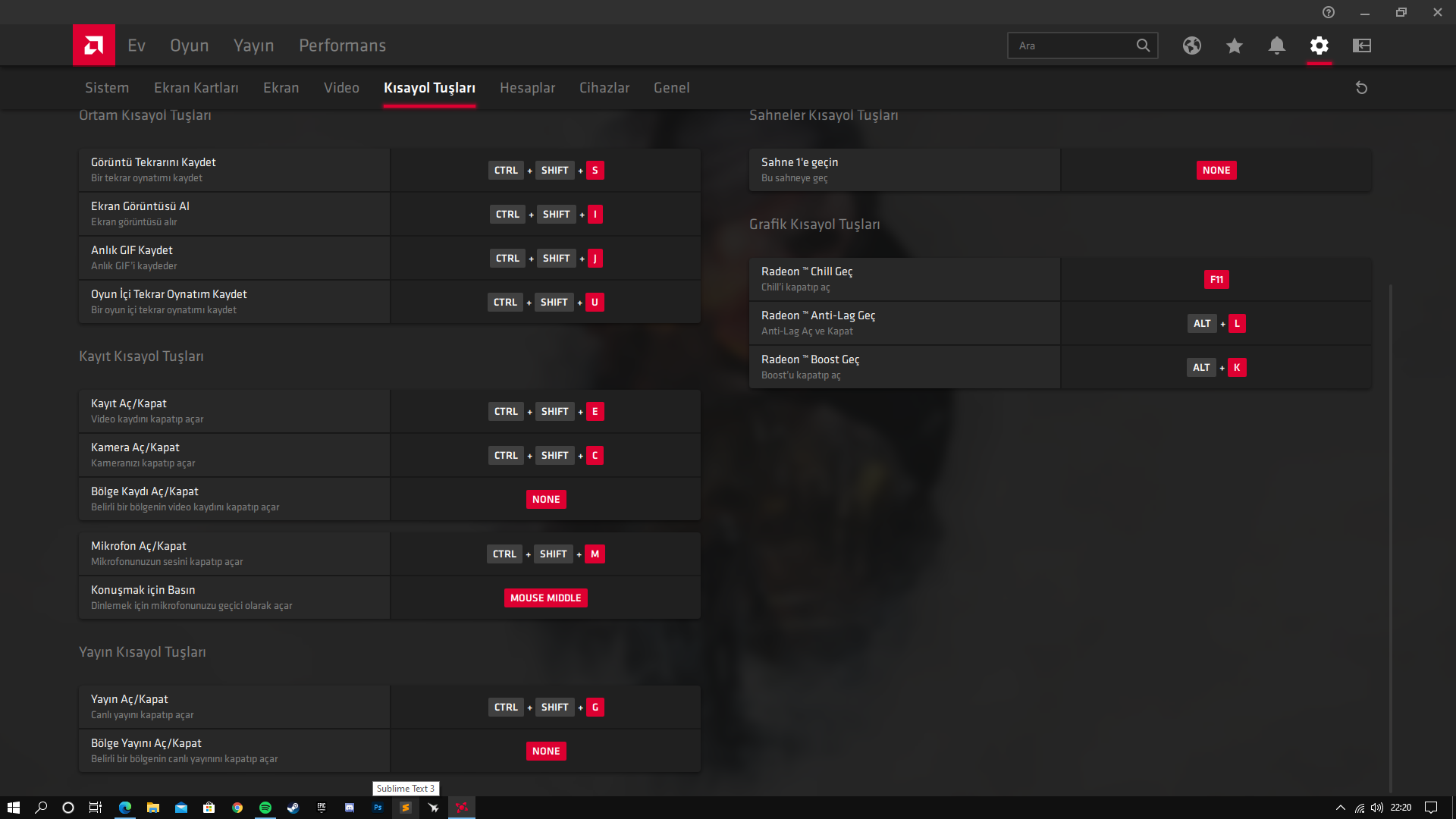The height and width of the screenshot is (819, 1456).
Task: Open Spotify from the taskbar
Action: [x=265, y=808]
